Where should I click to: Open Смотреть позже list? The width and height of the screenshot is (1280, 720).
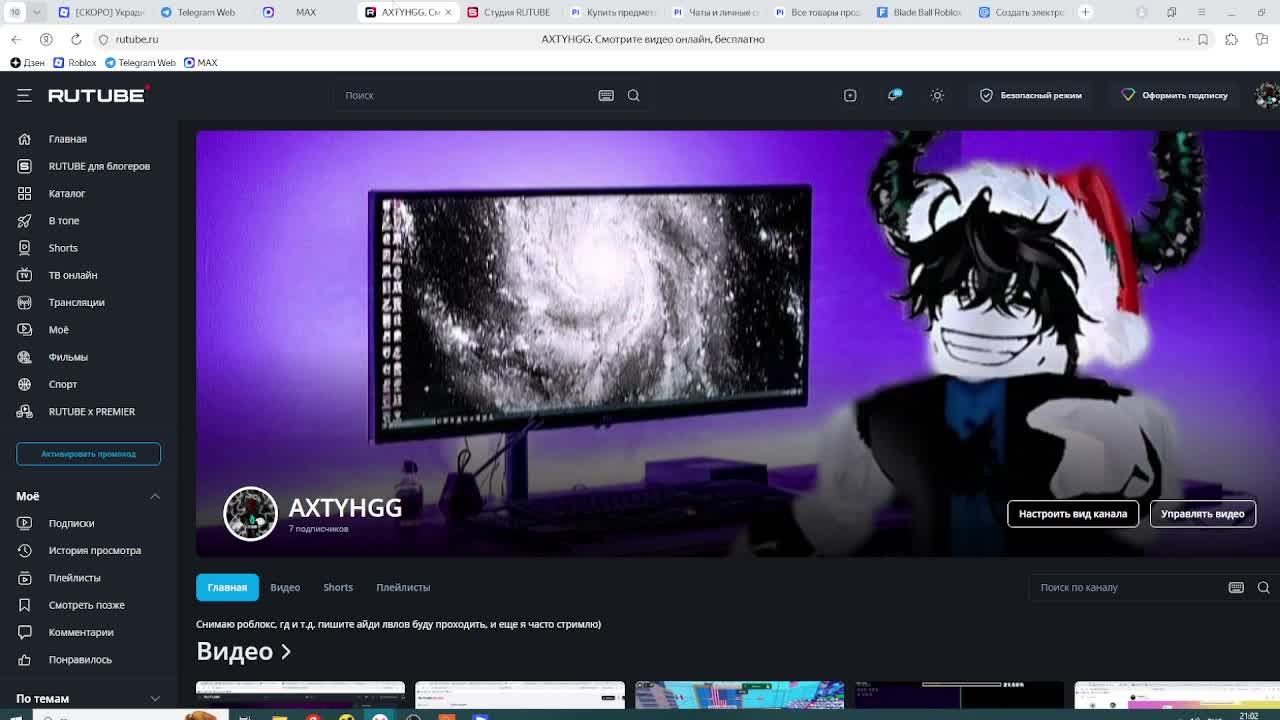pyautogui.click(x=88, y=605)
